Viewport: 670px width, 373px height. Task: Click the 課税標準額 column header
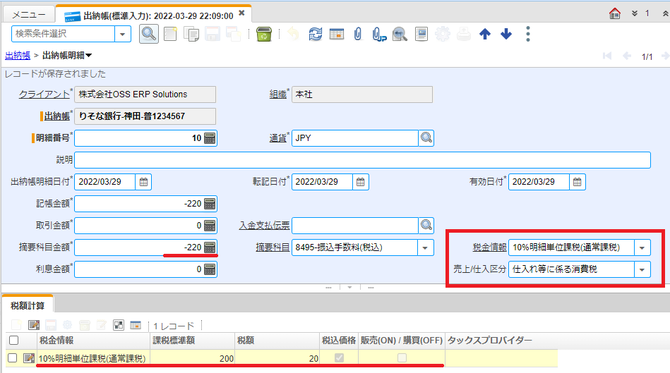click(x=192, y=340)
